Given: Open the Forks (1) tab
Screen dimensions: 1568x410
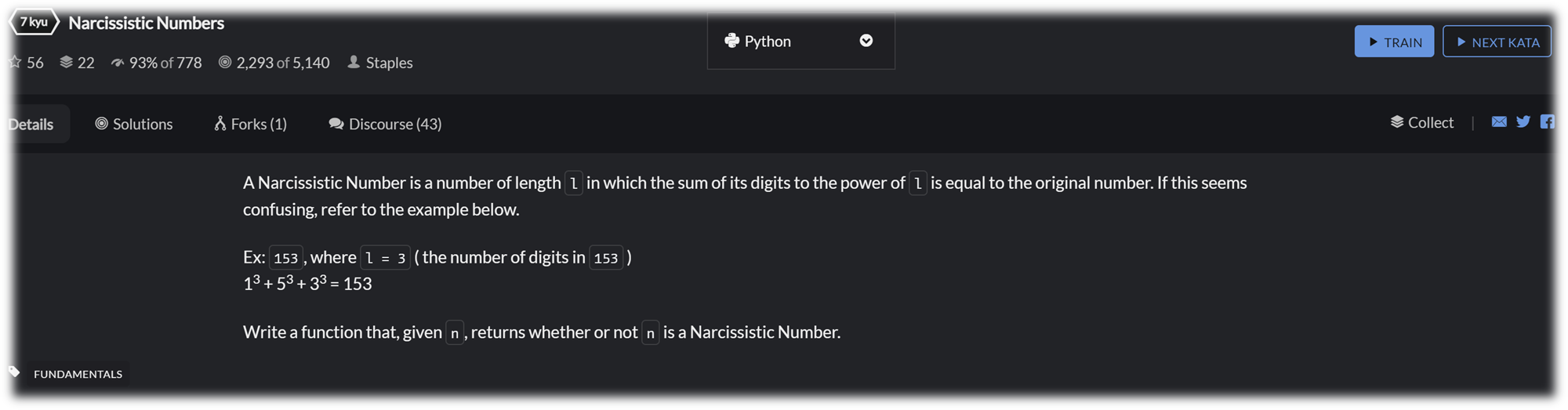Looking at the screenshot, I should (x=251, y=124).
